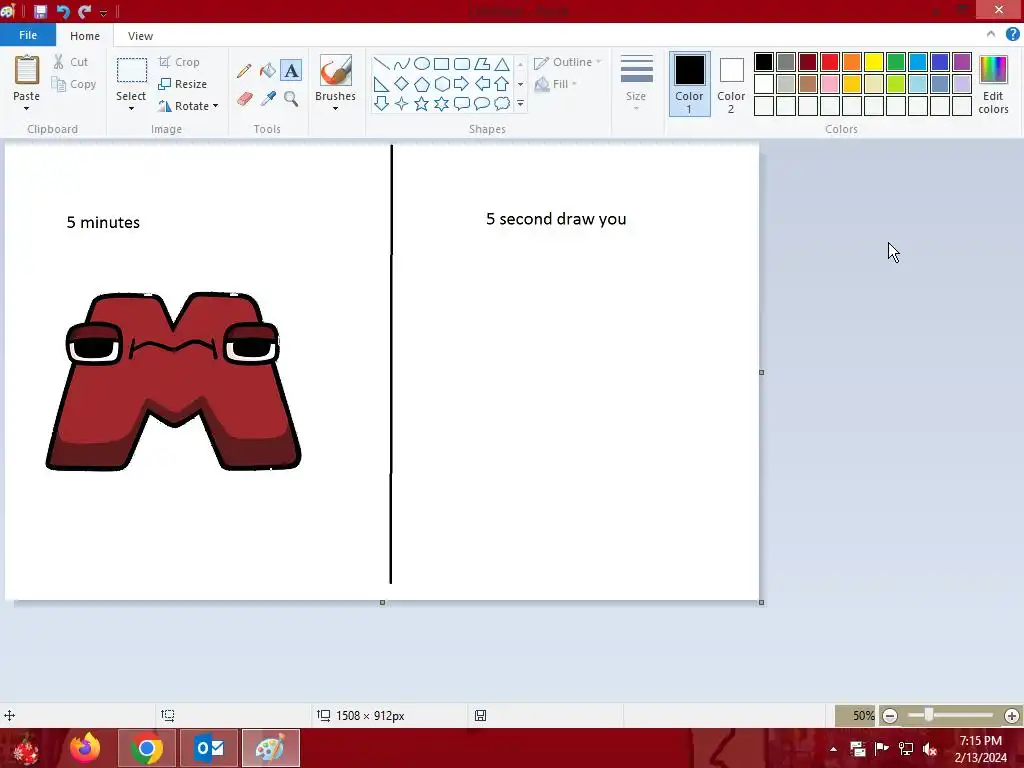The image size is (1024, 768).
Task: Activate Color 2 selector
Action: (731, 84)
